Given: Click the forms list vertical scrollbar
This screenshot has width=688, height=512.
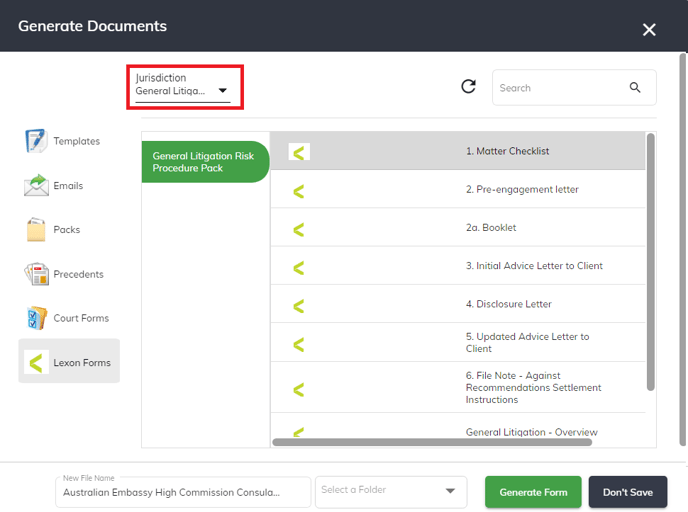Looking at the screenshot, I should 651,262.
